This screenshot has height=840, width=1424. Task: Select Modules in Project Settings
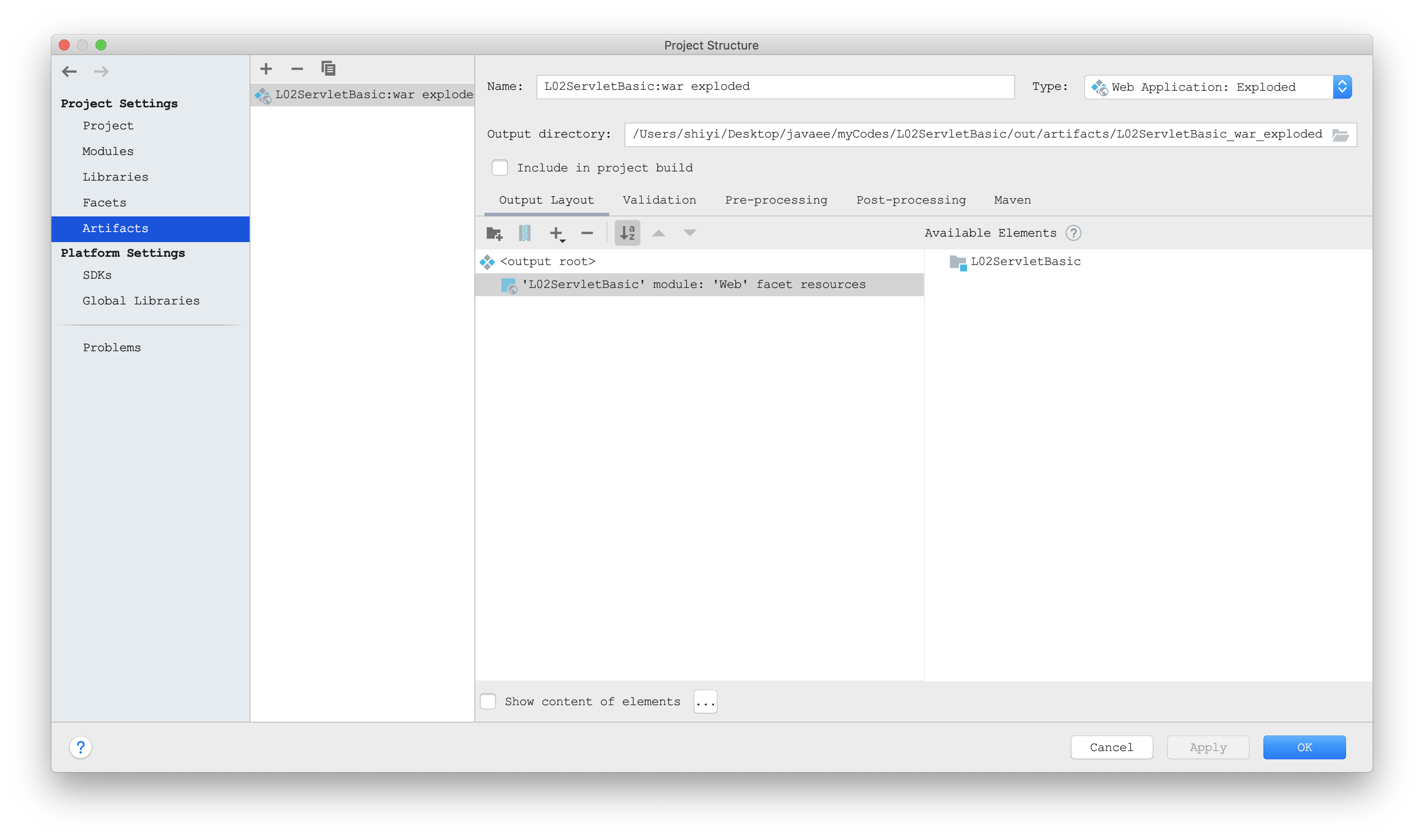108,151
